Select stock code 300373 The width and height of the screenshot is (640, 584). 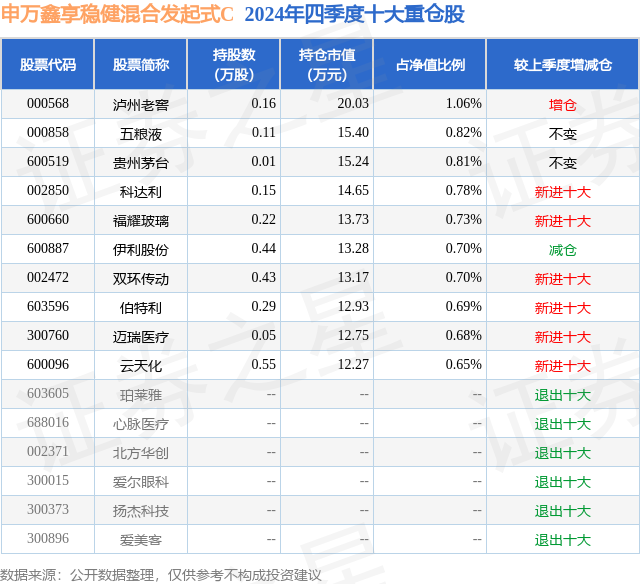click(48, 509)
